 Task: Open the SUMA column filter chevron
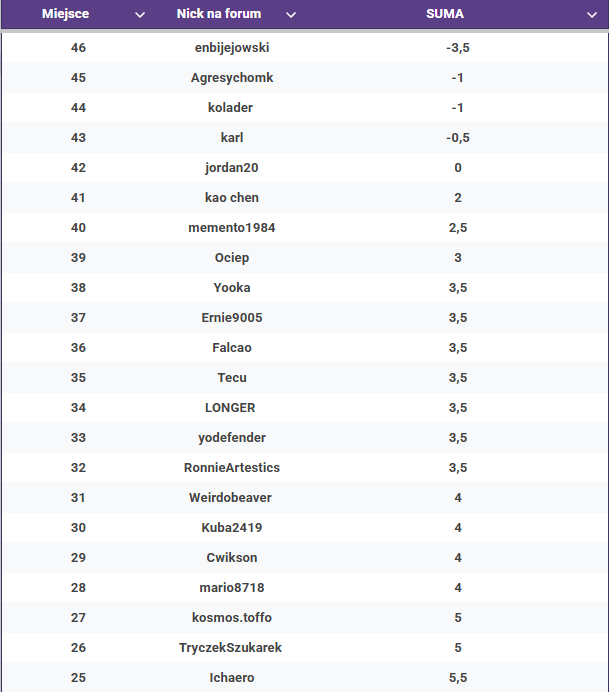pyautogui.click(x=592, y=15)
